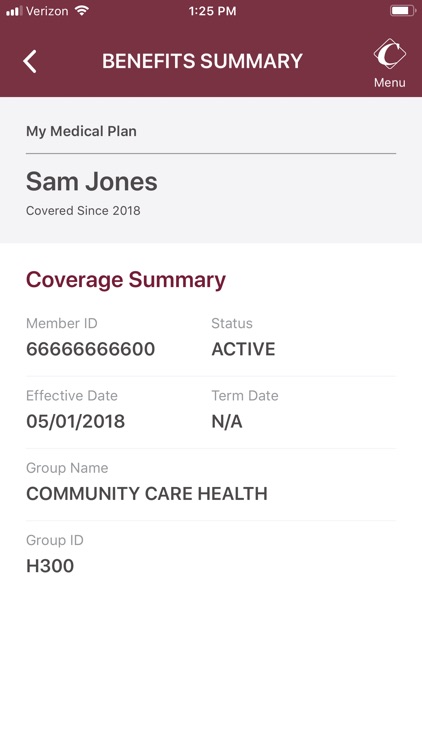This screenshot has width=422, height=750.
Task: Tap Covered Since 2018 text
Action: coord(83,210)
